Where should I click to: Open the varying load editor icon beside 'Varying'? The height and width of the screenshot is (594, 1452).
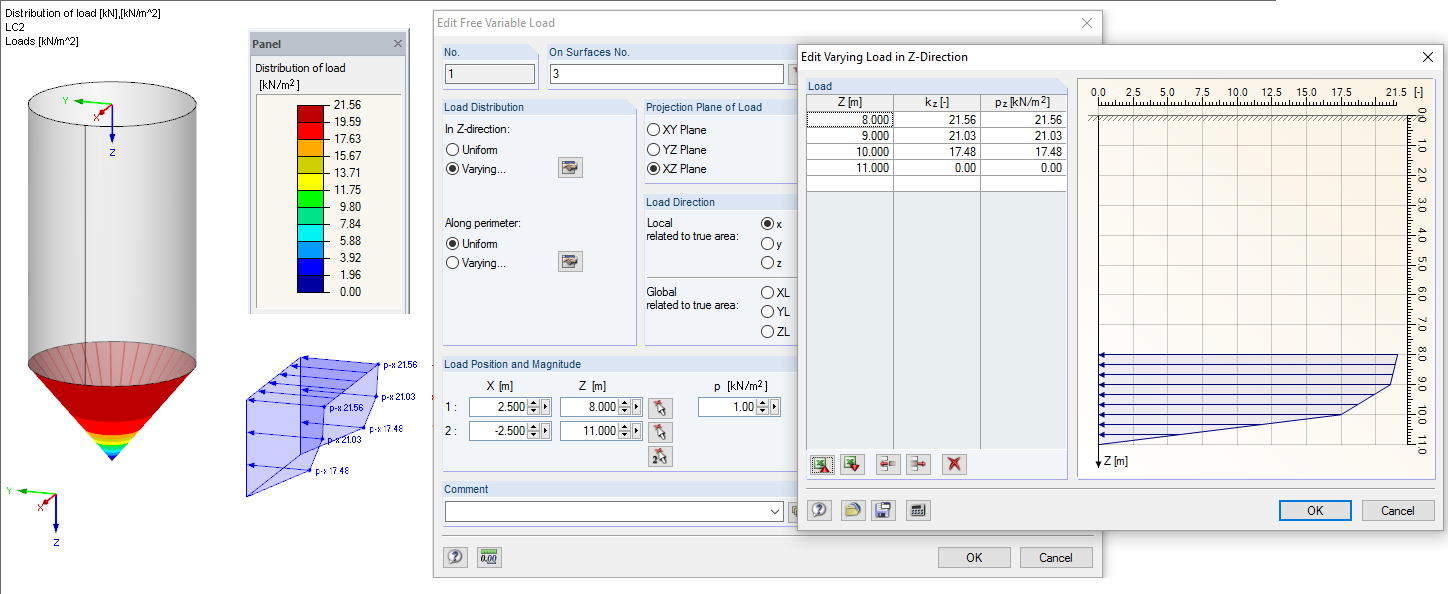[x=570, y=167]
